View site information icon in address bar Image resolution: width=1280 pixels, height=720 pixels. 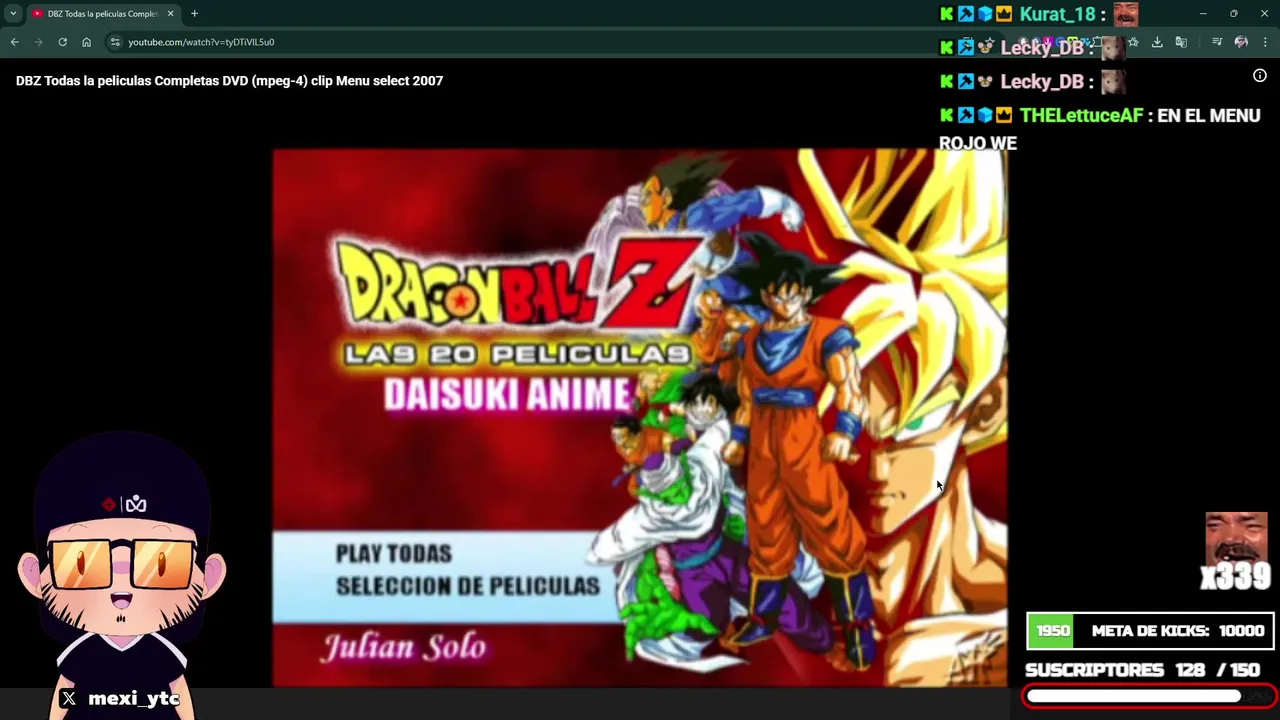[115, 42]
